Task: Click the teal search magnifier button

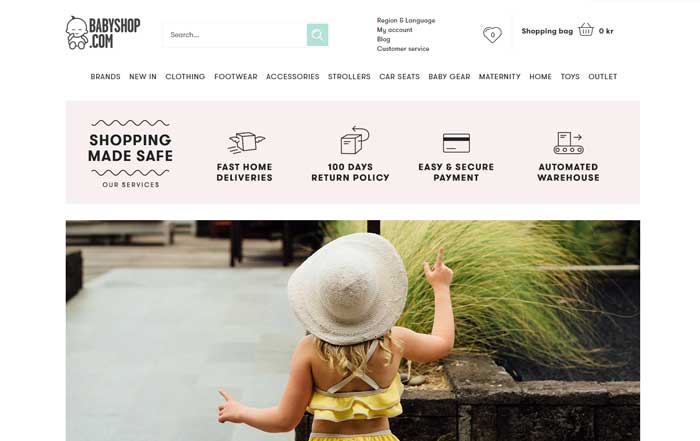Action: point(317,35)
